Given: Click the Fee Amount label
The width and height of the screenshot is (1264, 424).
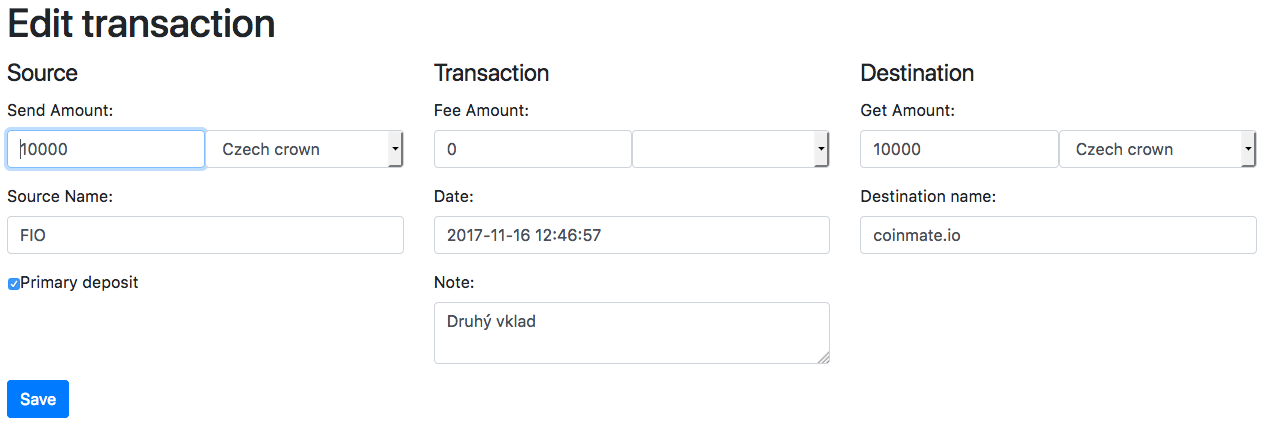Looking at the screenshot, I should tap(481, 110).
